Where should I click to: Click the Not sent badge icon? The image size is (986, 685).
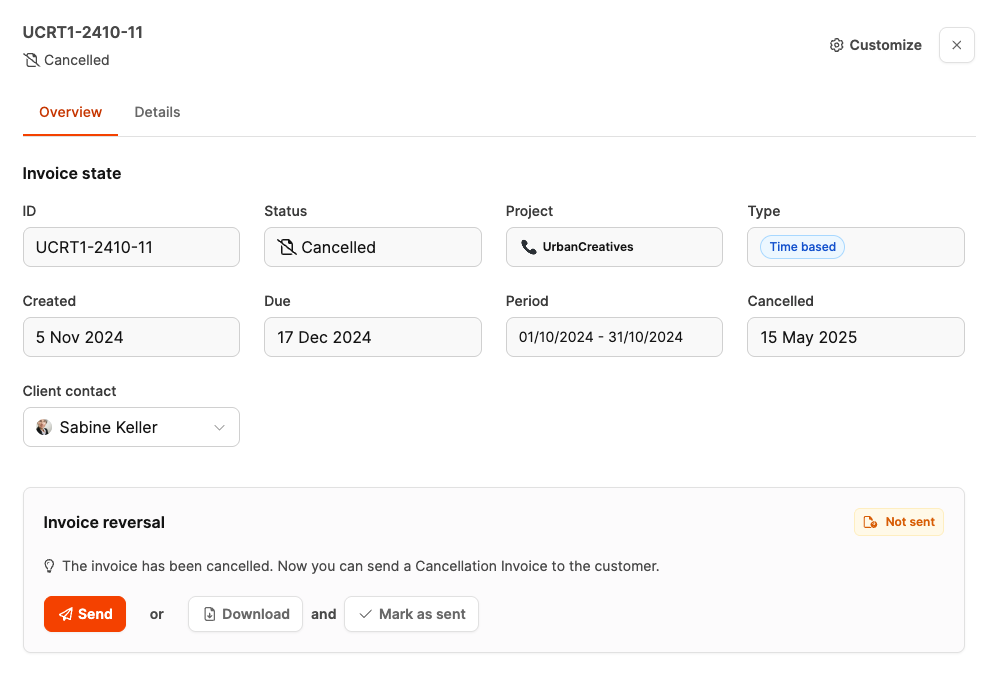pyautogui.click(x=870, y=522)
